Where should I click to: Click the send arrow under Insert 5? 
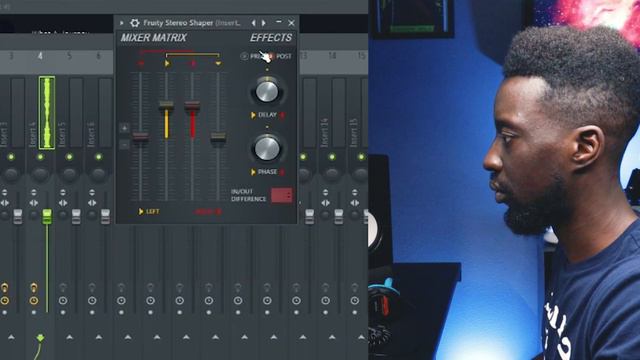69,337
